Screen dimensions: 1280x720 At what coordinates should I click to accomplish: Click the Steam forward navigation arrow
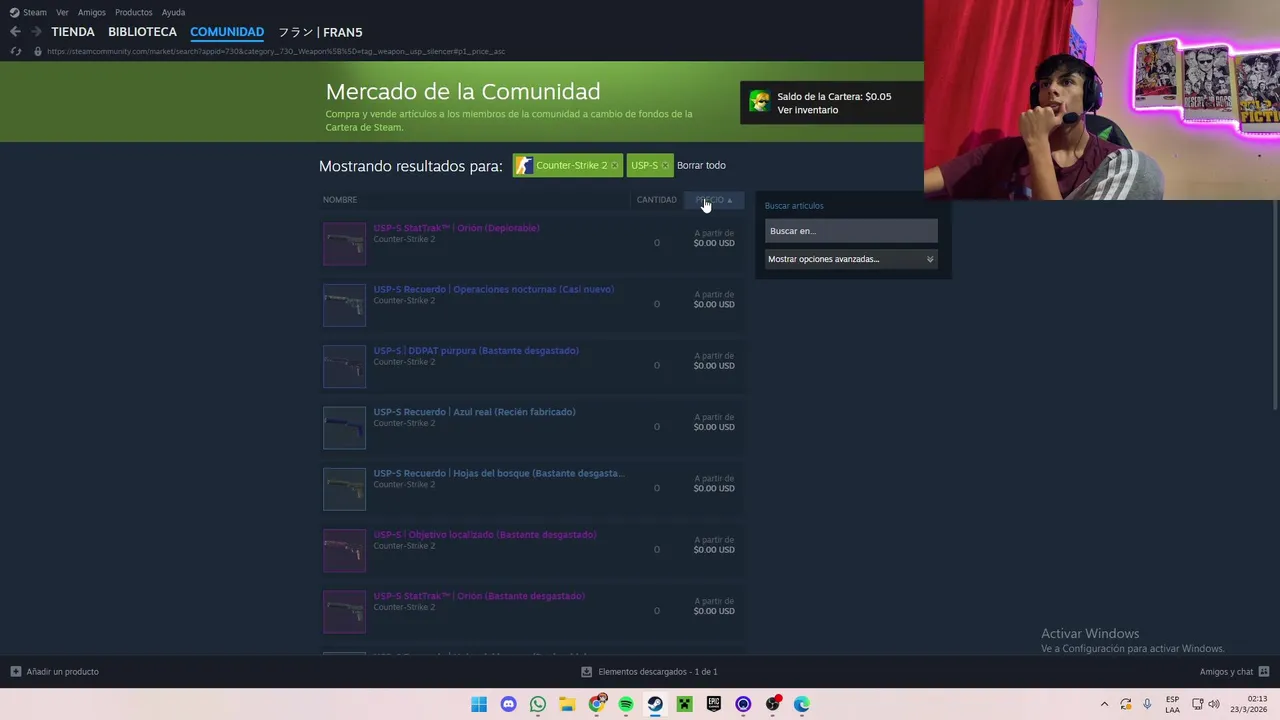coord(36,32)
